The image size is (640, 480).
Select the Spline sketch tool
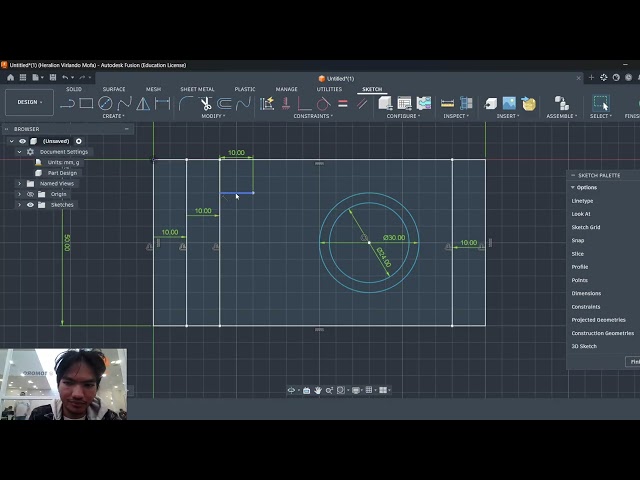[x=124, y=104]
